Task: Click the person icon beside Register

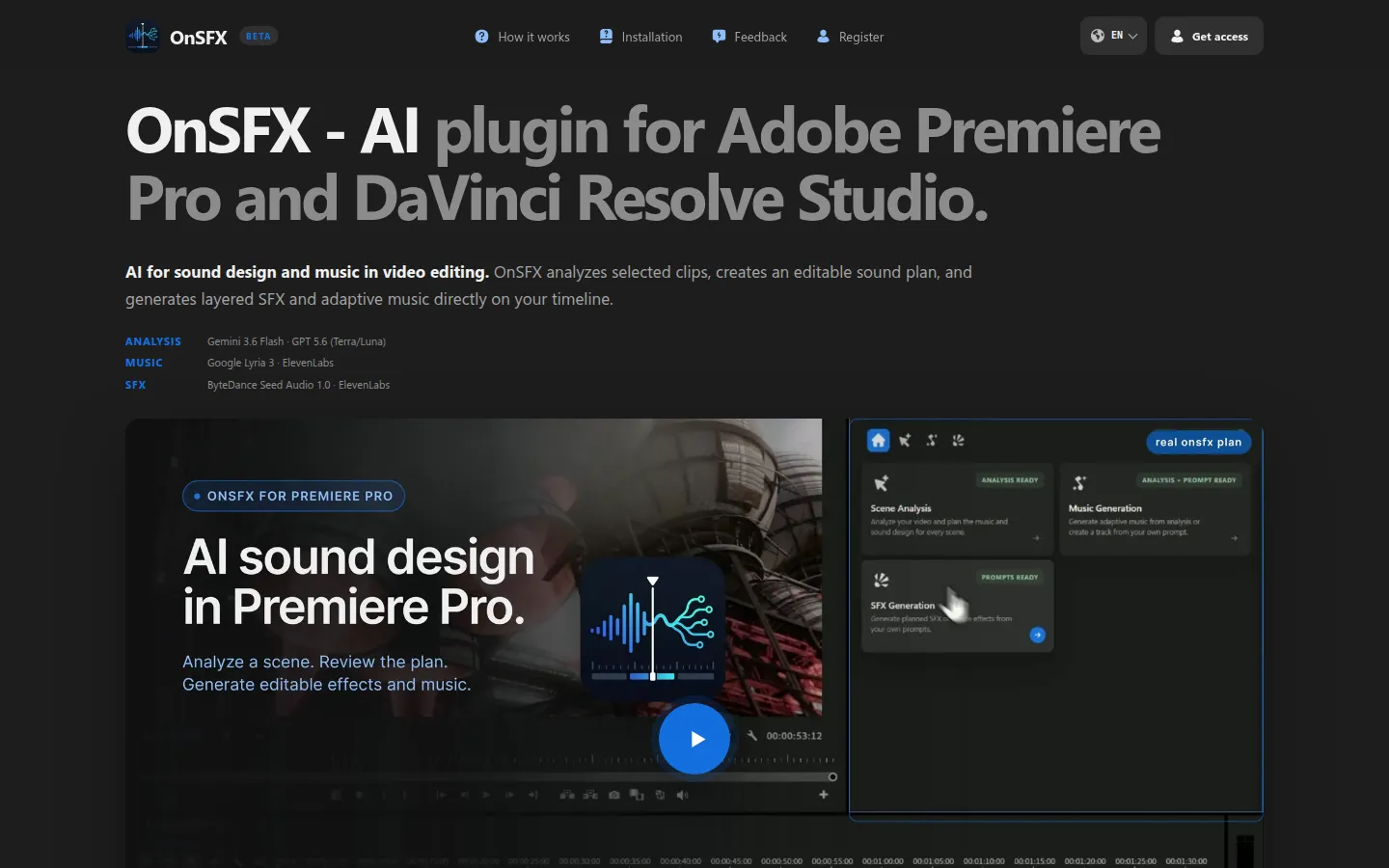Action: point(823,37)
